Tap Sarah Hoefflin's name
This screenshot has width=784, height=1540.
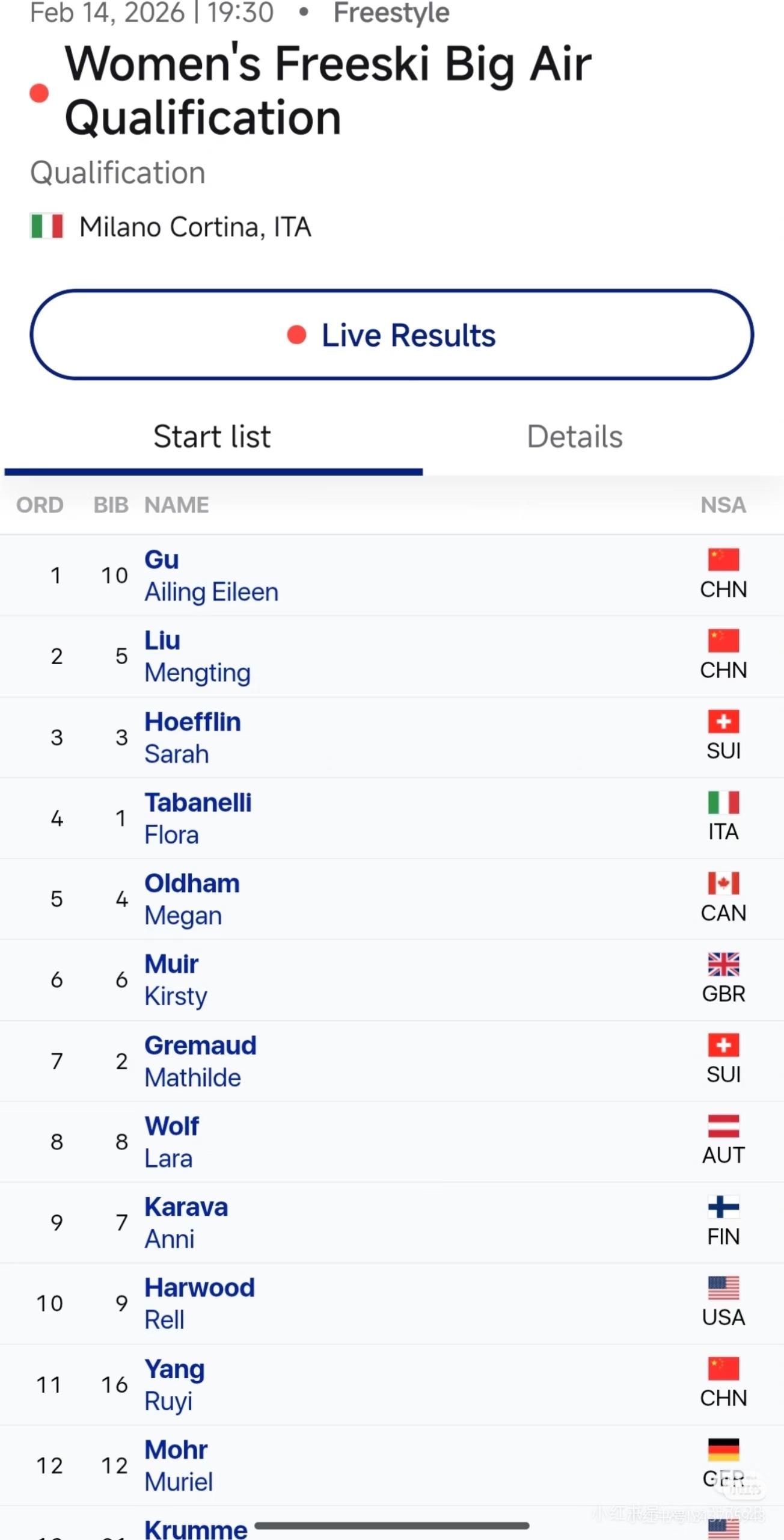(x=192, y=738)
